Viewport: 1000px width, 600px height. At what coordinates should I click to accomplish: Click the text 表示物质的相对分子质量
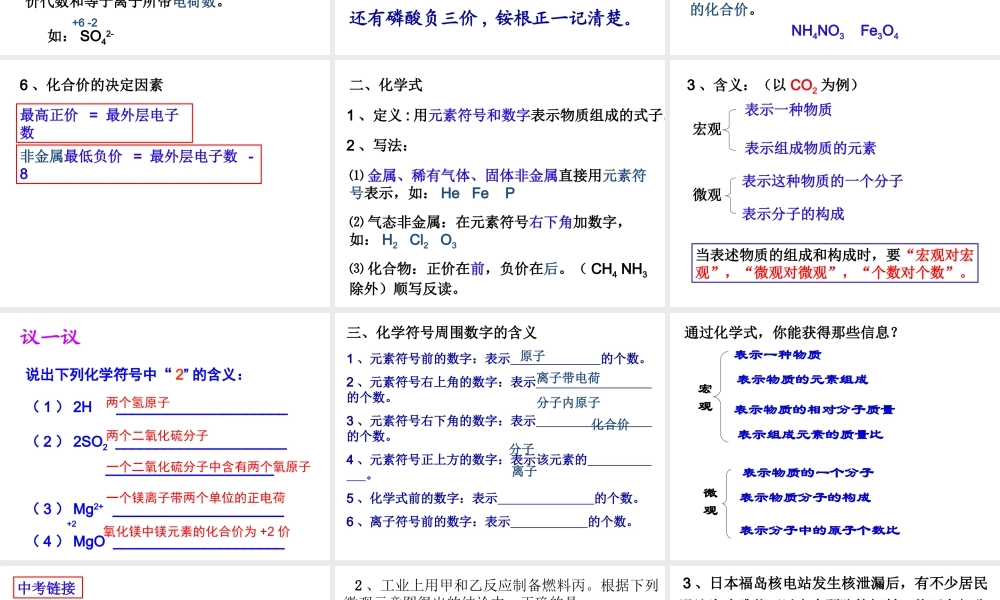coord(814,409)
